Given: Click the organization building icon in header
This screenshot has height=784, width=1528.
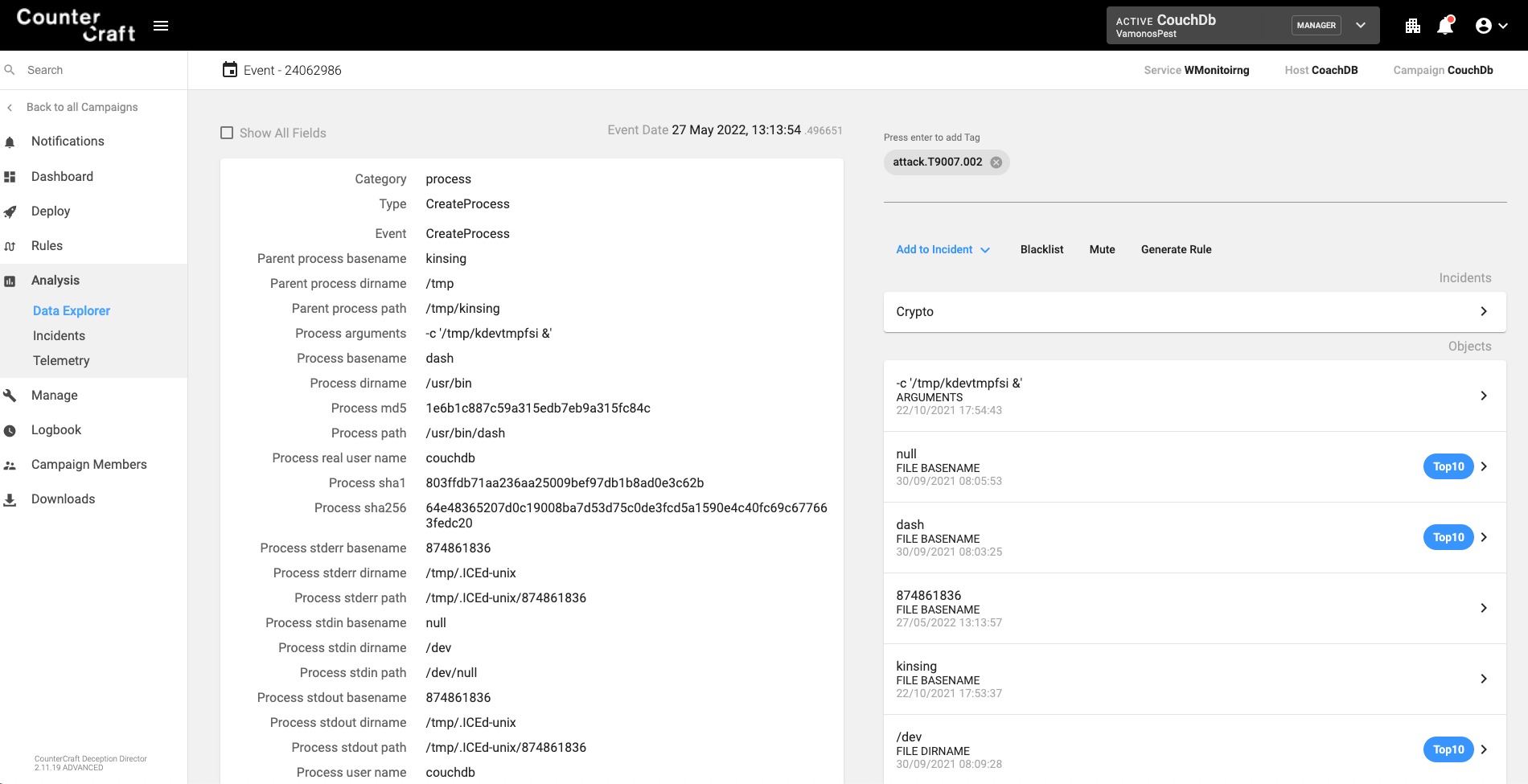Looking at the screenshot, I should [x=1413, y=26].
